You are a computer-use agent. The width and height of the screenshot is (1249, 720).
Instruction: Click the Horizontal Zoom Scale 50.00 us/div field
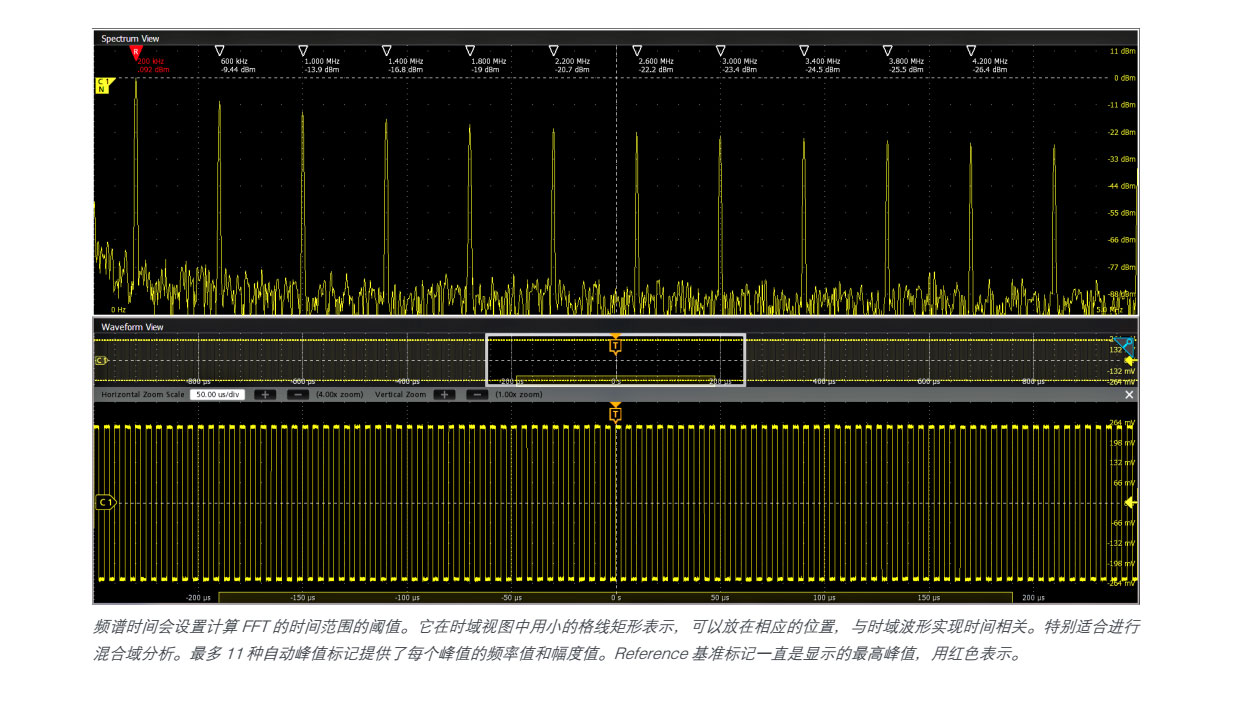click(217, 395)
